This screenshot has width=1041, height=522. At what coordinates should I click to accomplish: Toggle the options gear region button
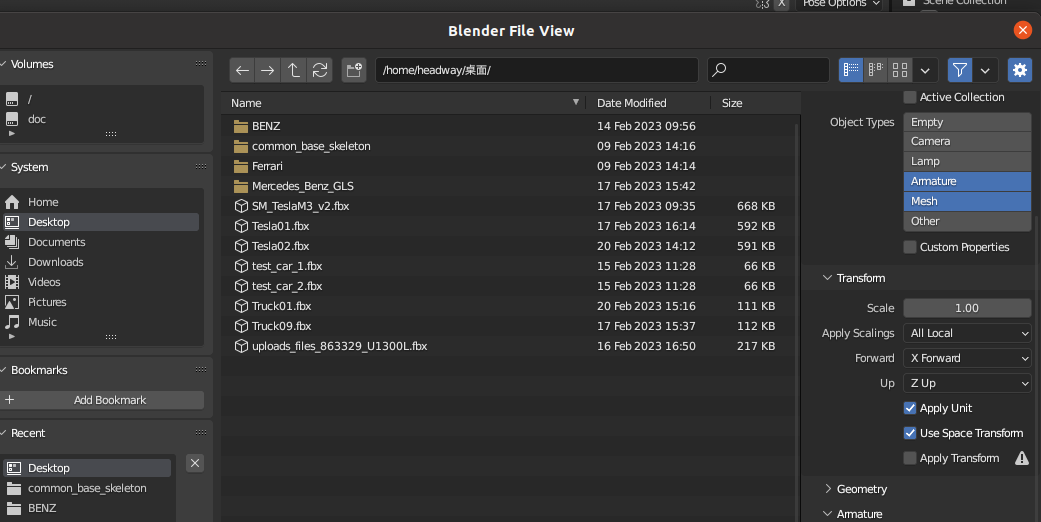1020,70
